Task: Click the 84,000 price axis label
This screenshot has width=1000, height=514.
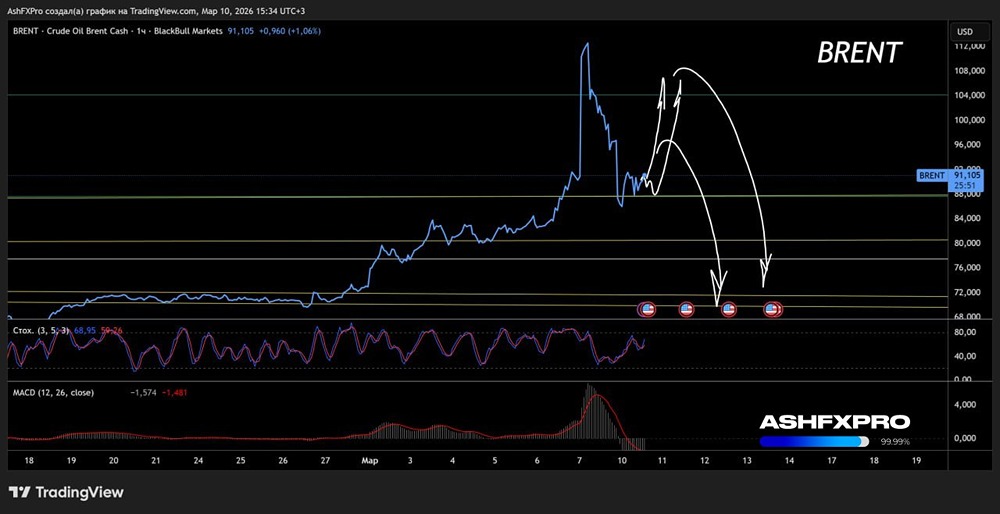Action: pos(969,218)
